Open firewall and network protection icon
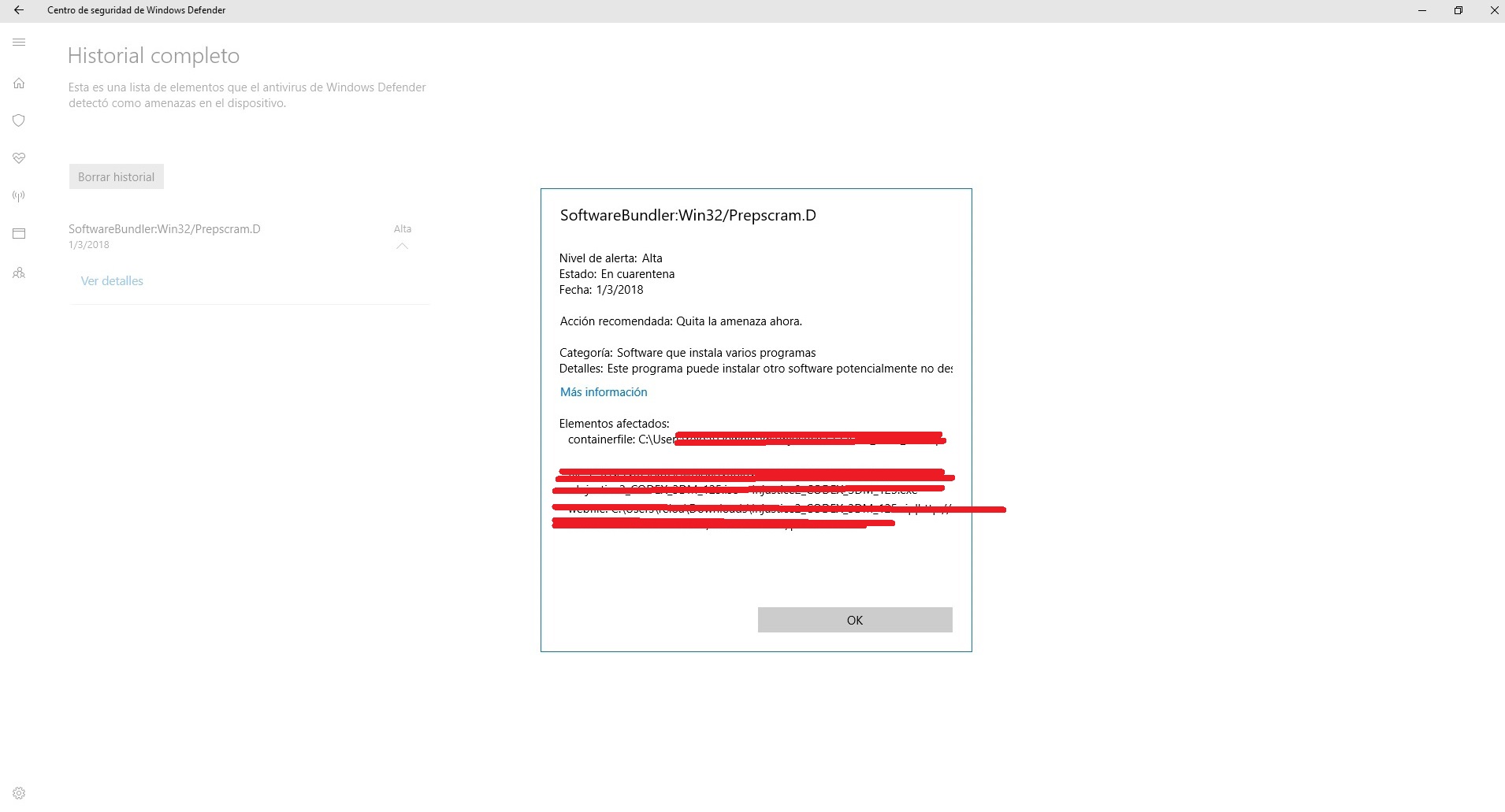This screenshot has width=1505, height=812. click(x=19, y=196)
